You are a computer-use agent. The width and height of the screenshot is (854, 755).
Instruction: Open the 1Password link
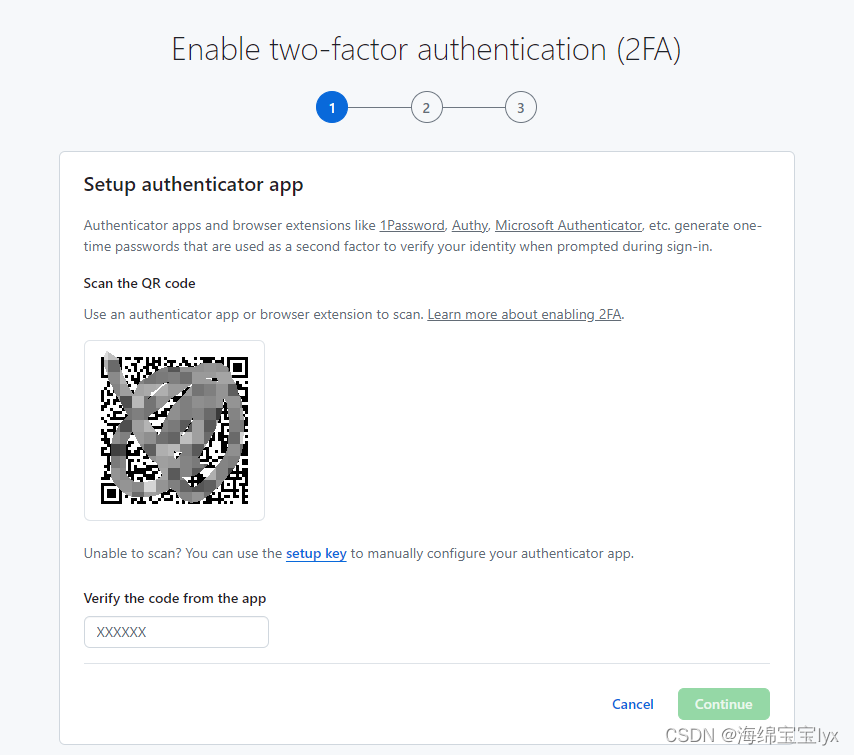point(412,225)
